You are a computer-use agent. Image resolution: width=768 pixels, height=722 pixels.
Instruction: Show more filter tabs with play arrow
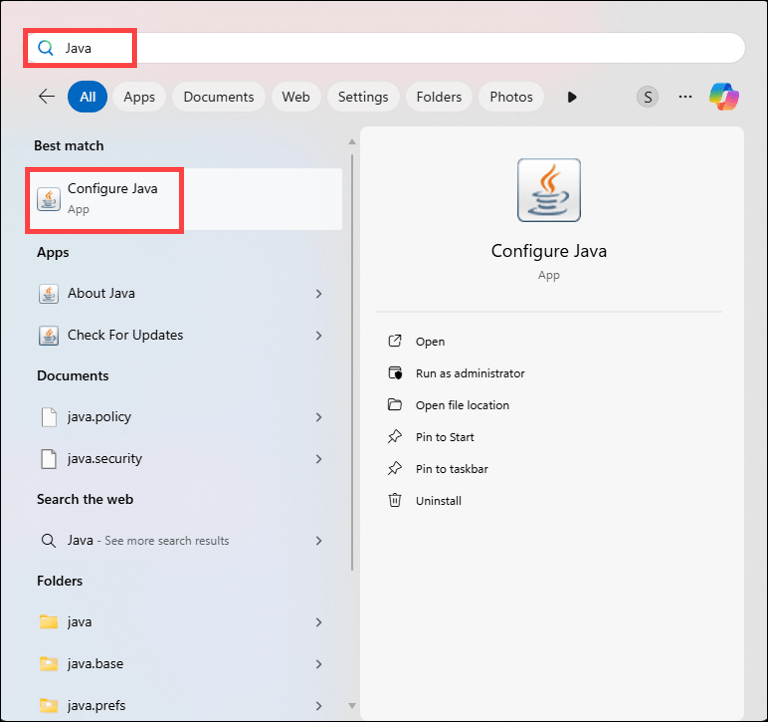pyautogui.click(x=572, y=97)
